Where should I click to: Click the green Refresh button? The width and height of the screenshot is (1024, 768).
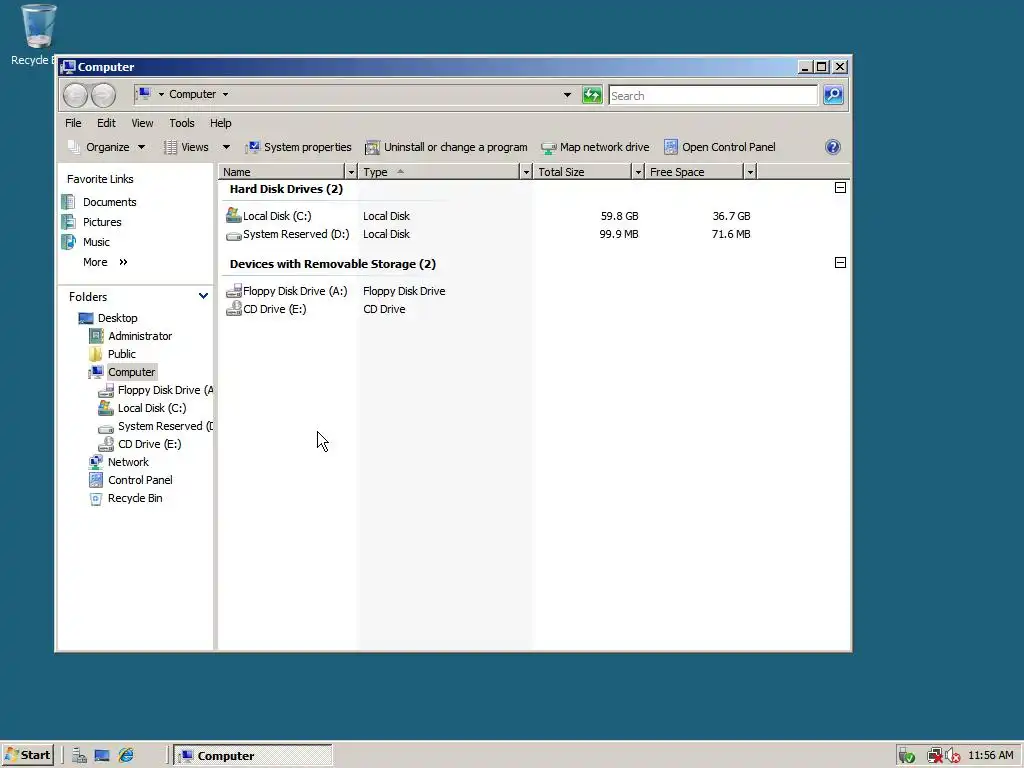[592, 95]
